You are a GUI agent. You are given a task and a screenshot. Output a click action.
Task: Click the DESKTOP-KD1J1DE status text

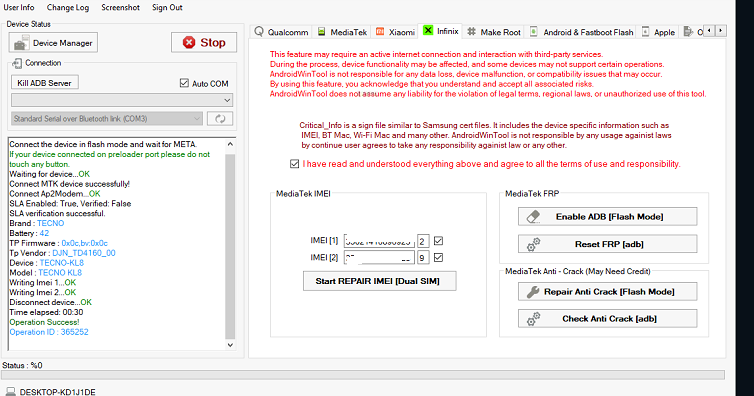[57, 392]
